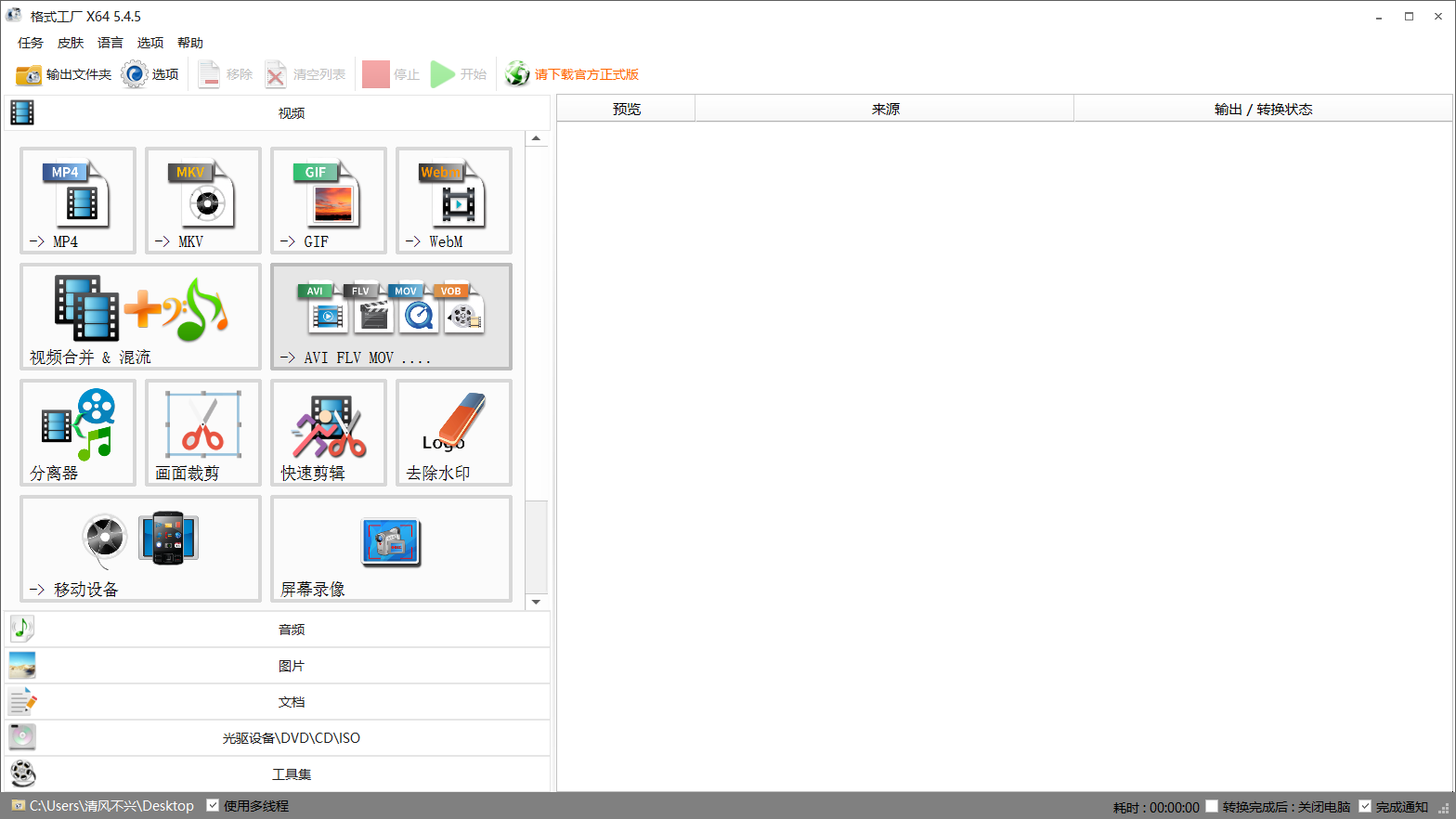Enable shutdown computer after conversion
1456x819 pixels.
tap(1212, 806)
